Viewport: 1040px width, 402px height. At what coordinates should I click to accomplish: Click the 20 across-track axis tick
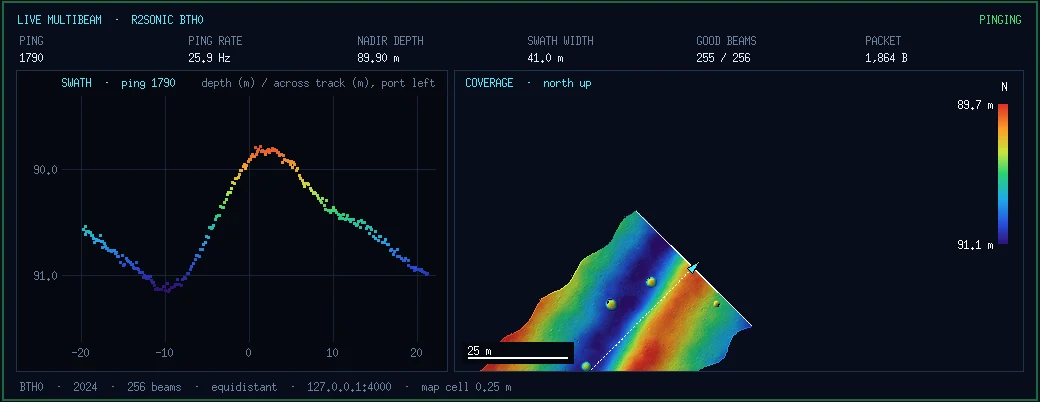tap(417, 353)
